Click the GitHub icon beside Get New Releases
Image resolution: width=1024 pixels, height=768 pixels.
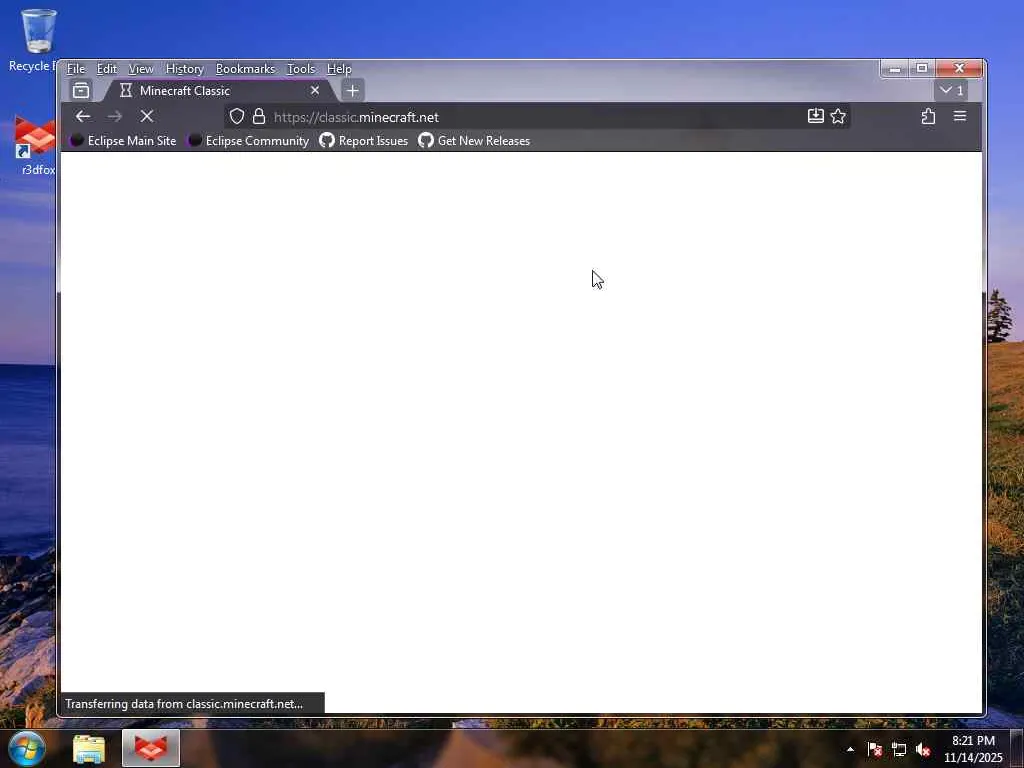(426, 140)
